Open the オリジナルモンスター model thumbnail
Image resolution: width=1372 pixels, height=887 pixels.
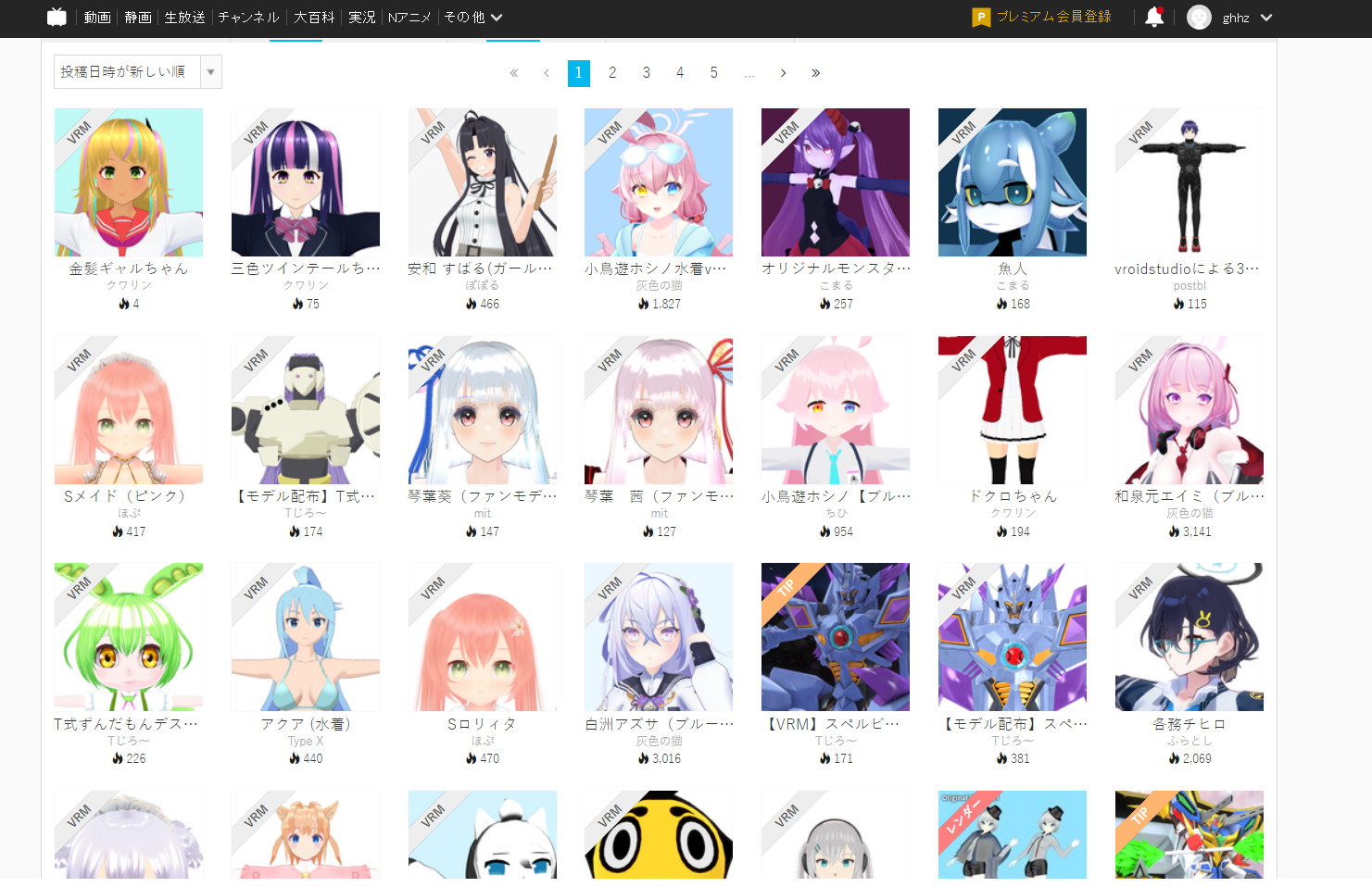click(x=836, y=182)
